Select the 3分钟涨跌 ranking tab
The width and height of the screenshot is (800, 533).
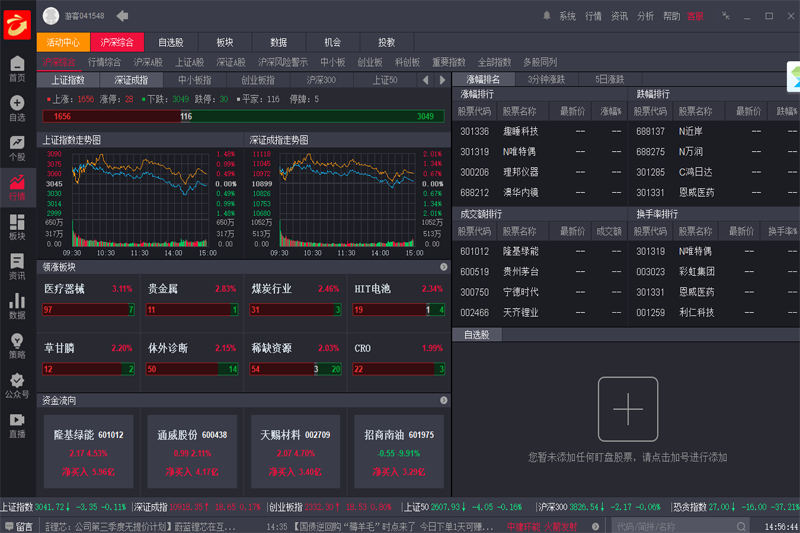546,79
